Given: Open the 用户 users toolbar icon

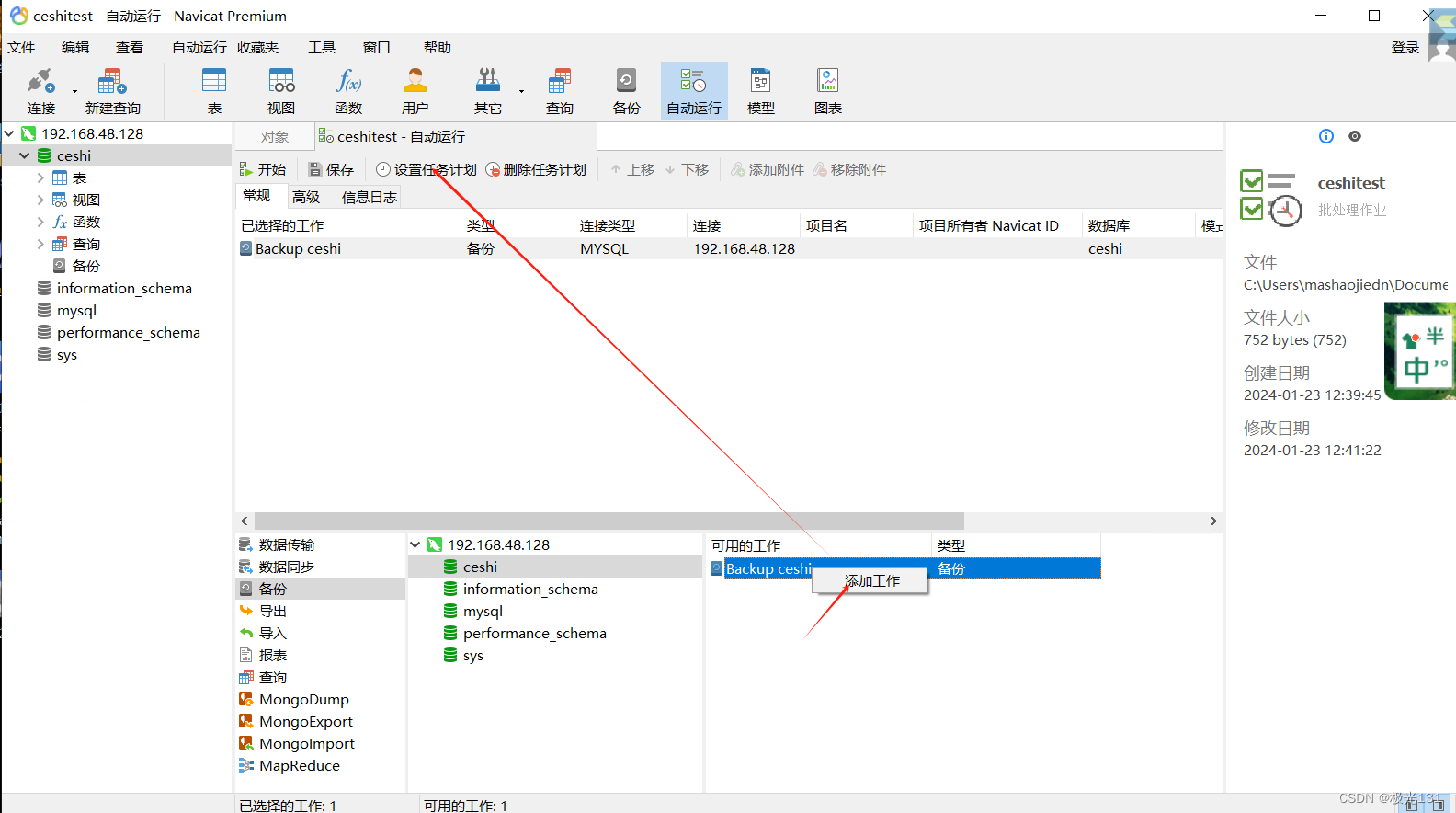Looking at the screenshot, I should click(x=415, y=91).
